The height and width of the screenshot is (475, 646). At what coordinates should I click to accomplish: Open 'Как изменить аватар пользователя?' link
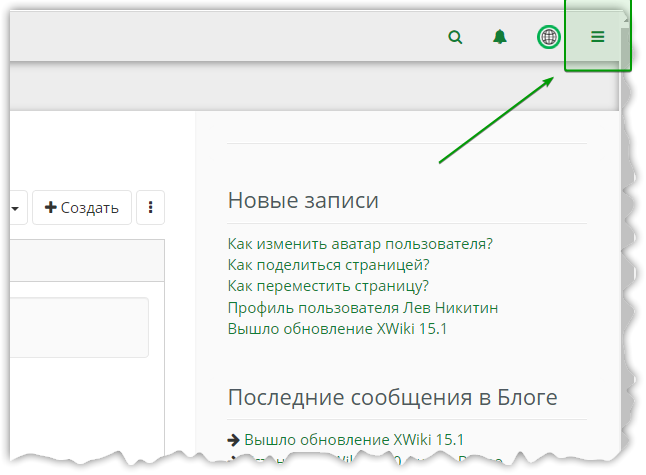click(x=360, y=243)
